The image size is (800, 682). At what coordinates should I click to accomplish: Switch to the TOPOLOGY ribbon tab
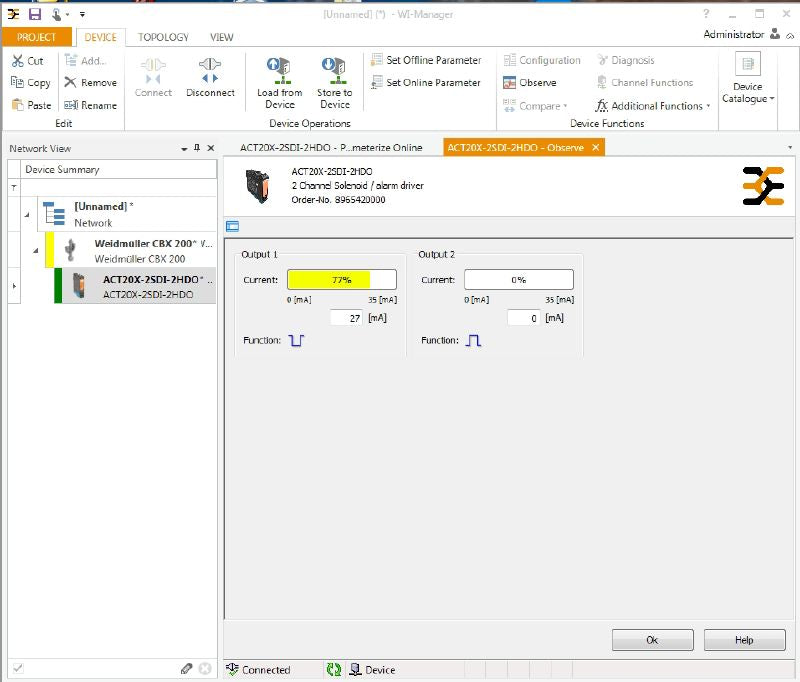pos(163,37)
